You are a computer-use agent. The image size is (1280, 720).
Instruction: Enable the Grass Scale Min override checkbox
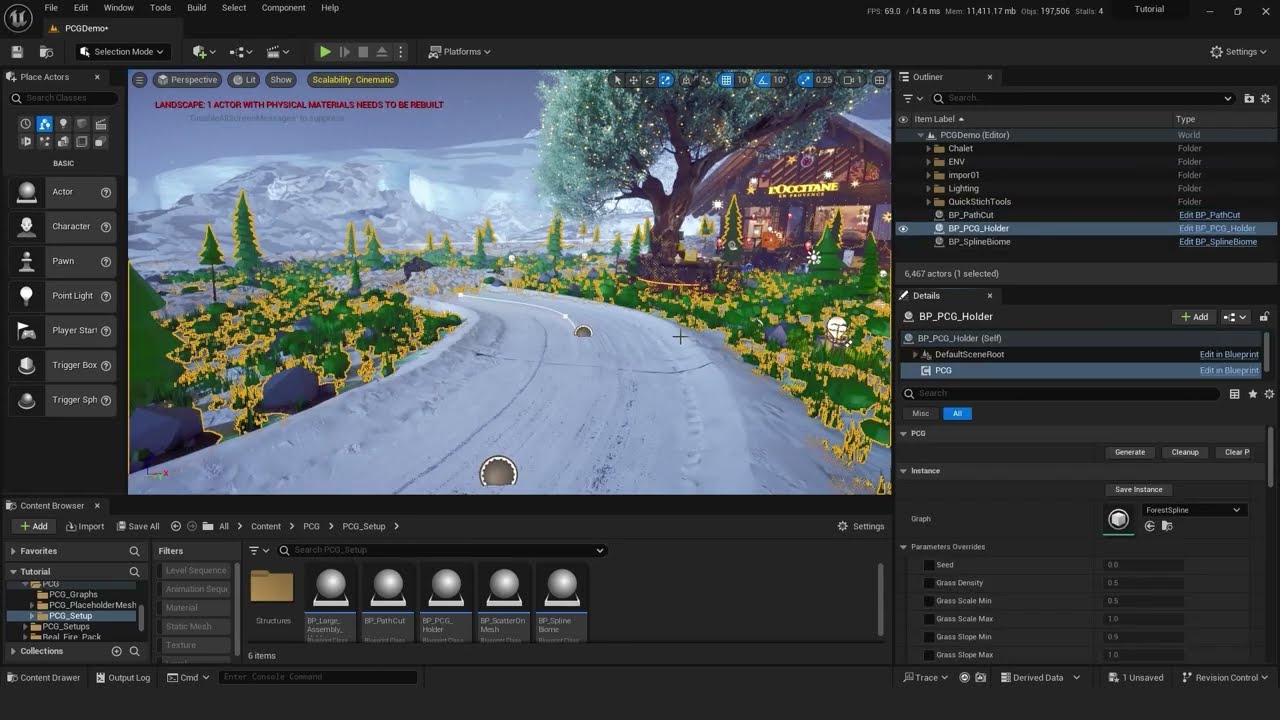coord(929,601)
